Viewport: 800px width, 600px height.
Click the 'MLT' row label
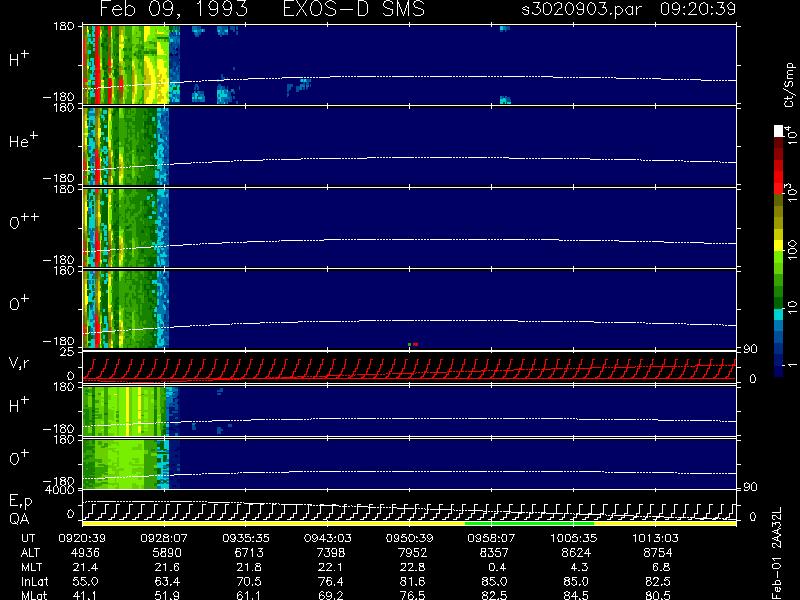coord(31,567)
